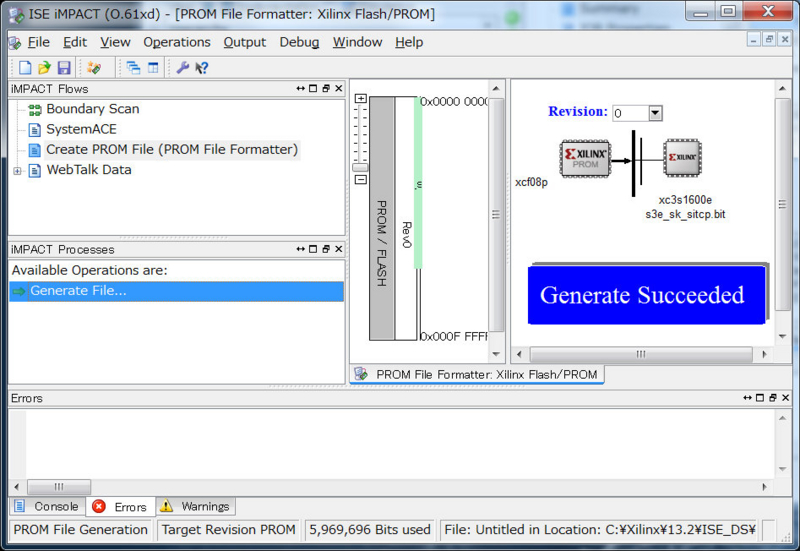
Task: Click the 5,969,696 Bits used status
Action: [x=369, y=530]
